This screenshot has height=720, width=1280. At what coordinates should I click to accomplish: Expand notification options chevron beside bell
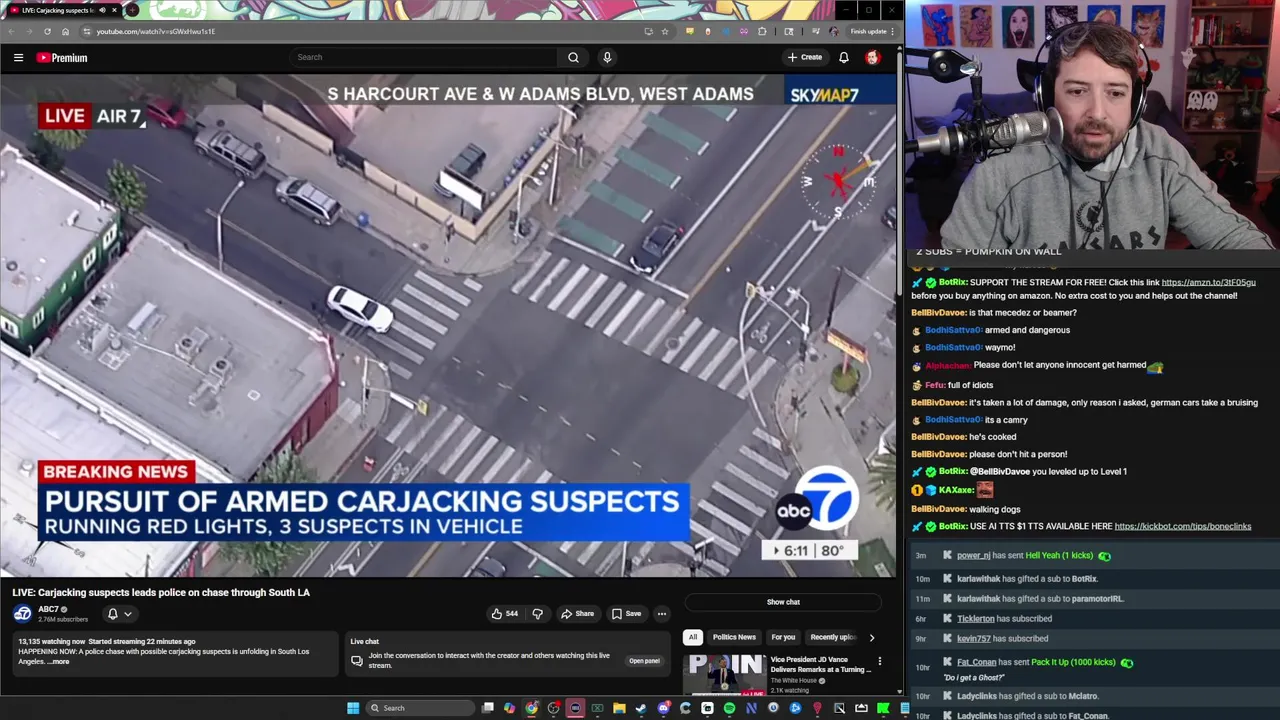pyautogui.click(x=128, y=614)
